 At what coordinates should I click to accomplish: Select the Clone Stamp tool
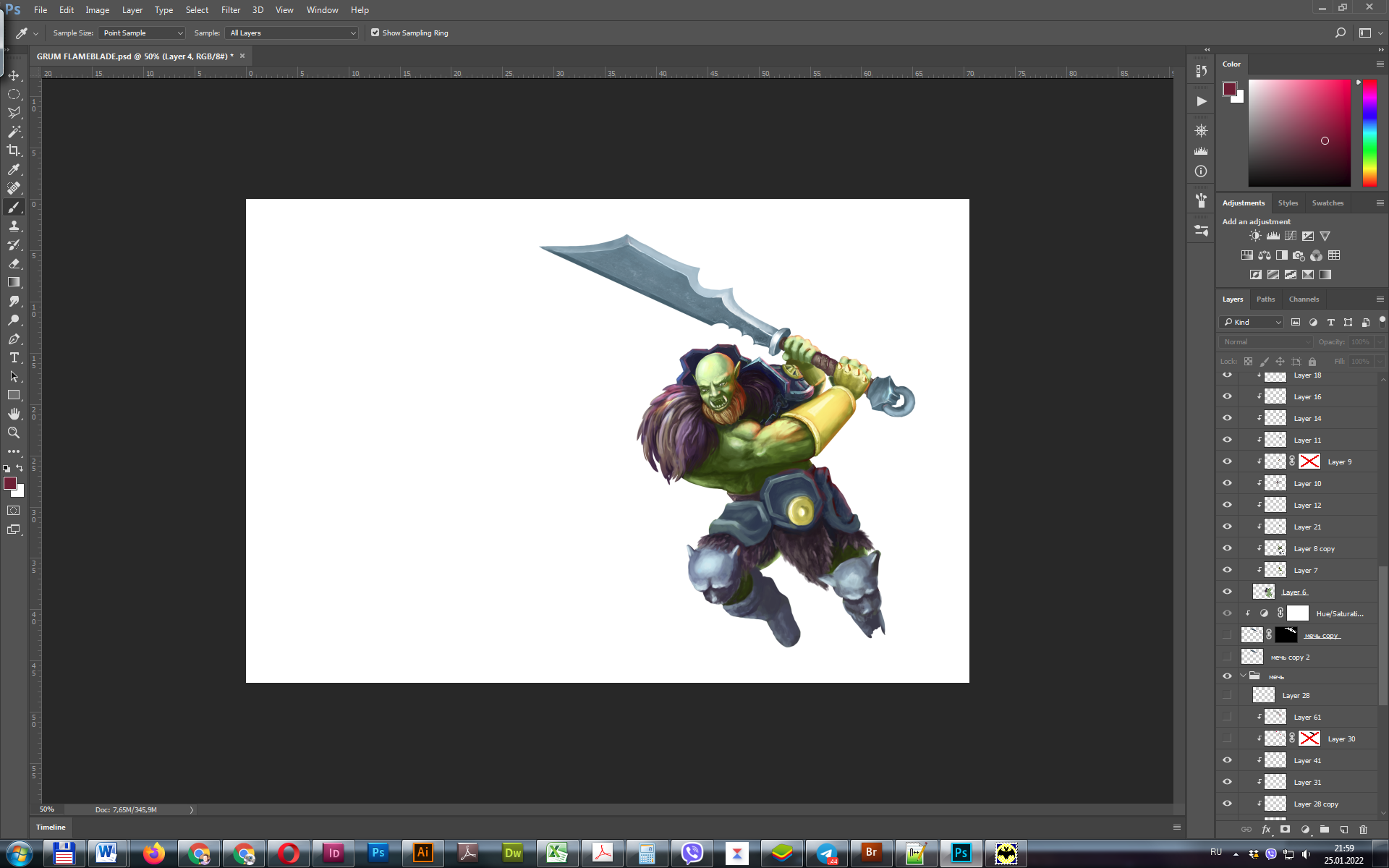[14, 226]
